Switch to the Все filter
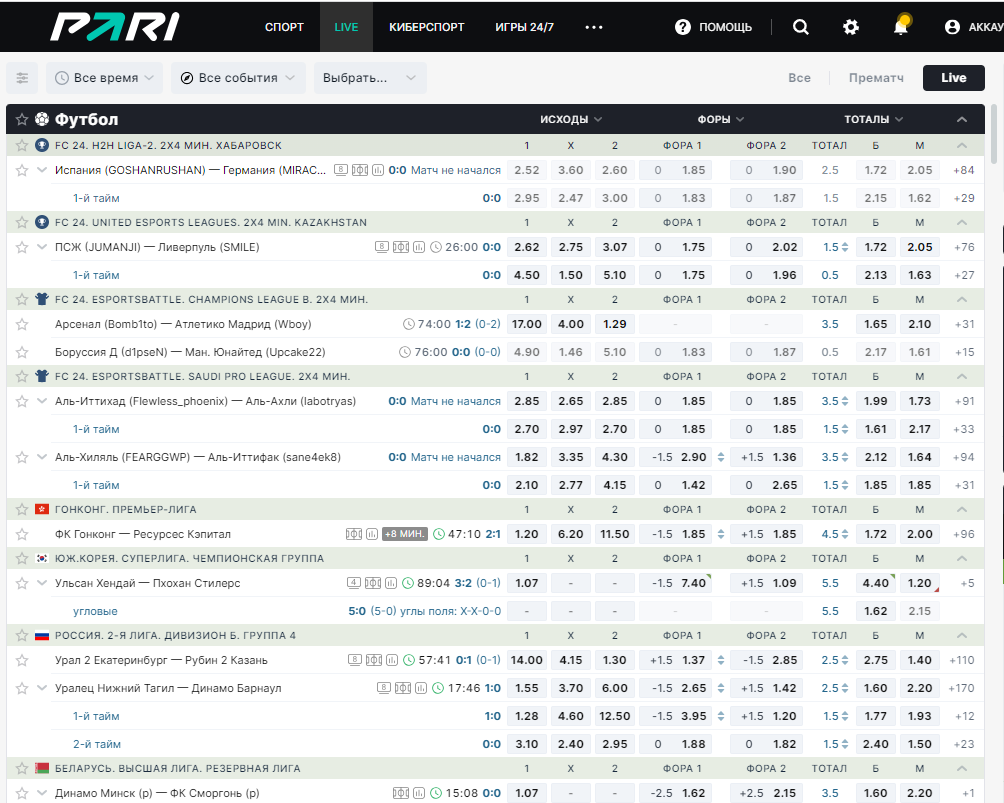The height and width of the screenshot is (803, 1004). 799,77
